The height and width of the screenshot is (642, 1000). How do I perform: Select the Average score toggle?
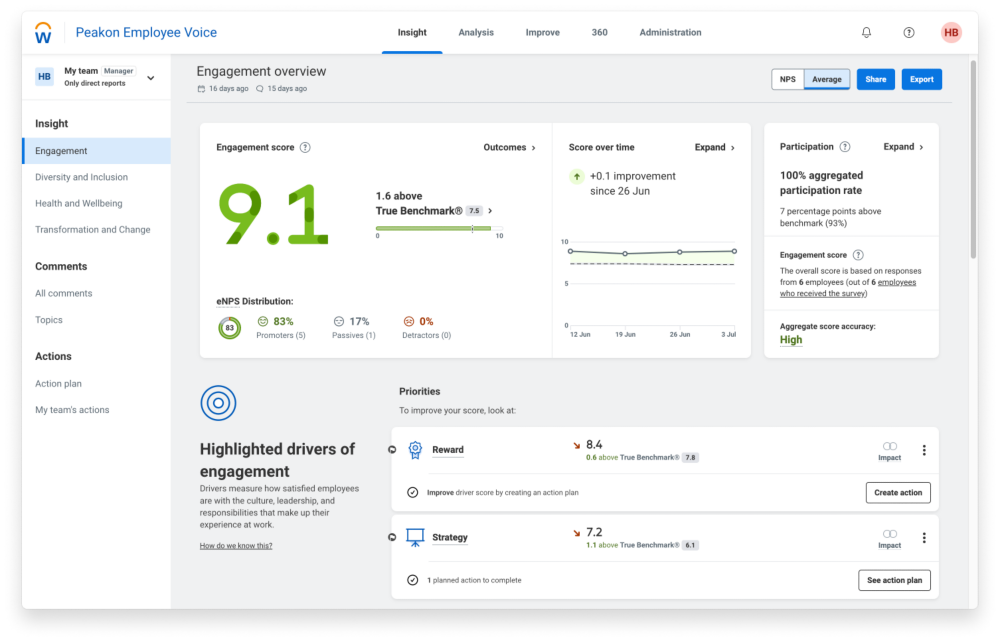[x=826, y=79]
